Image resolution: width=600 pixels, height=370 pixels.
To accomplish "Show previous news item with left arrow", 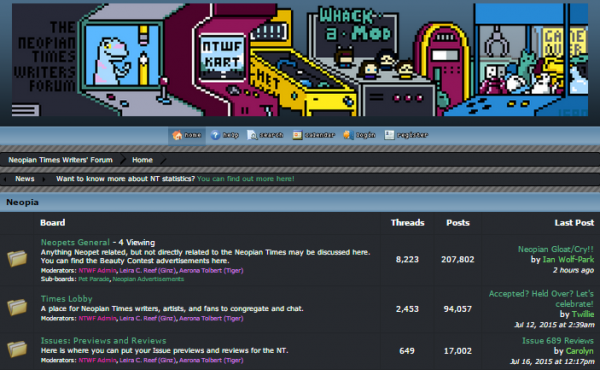I will pyautogui.click(x=5, y=179).
